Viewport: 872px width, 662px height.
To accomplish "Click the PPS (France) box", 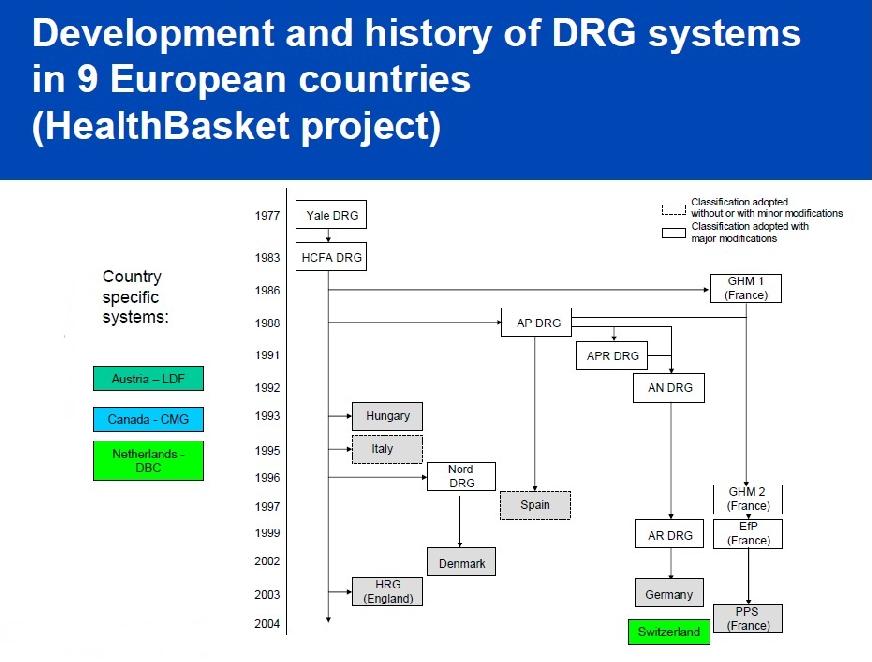I will (x=747, y=619).
